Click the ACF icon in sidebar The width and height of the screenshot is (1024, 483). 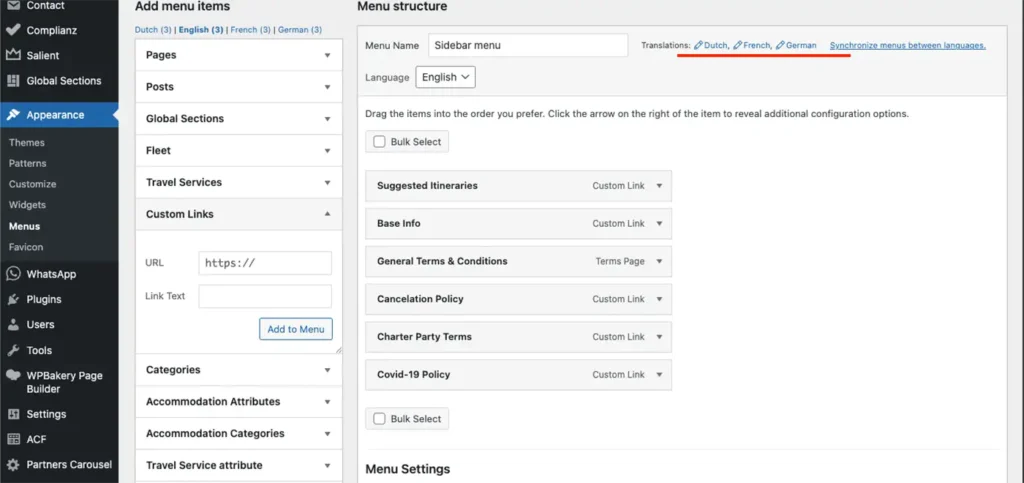[x=12, y=439]
